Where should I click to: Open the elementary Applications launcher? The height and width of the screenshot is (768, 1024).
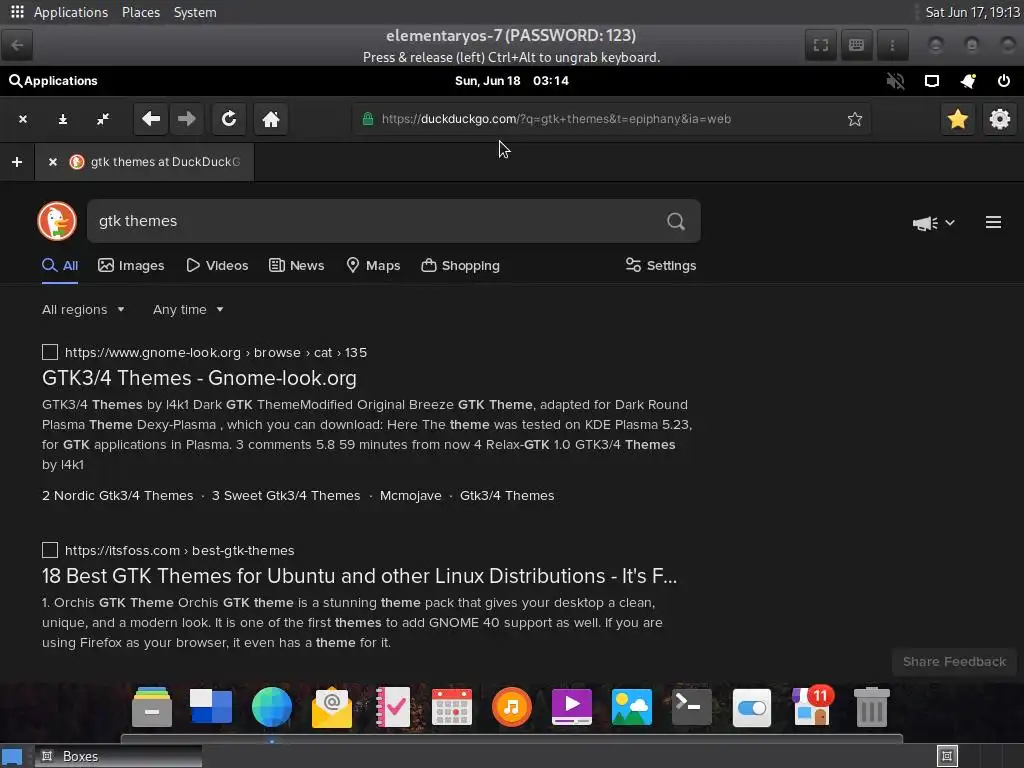click(53, 81)
